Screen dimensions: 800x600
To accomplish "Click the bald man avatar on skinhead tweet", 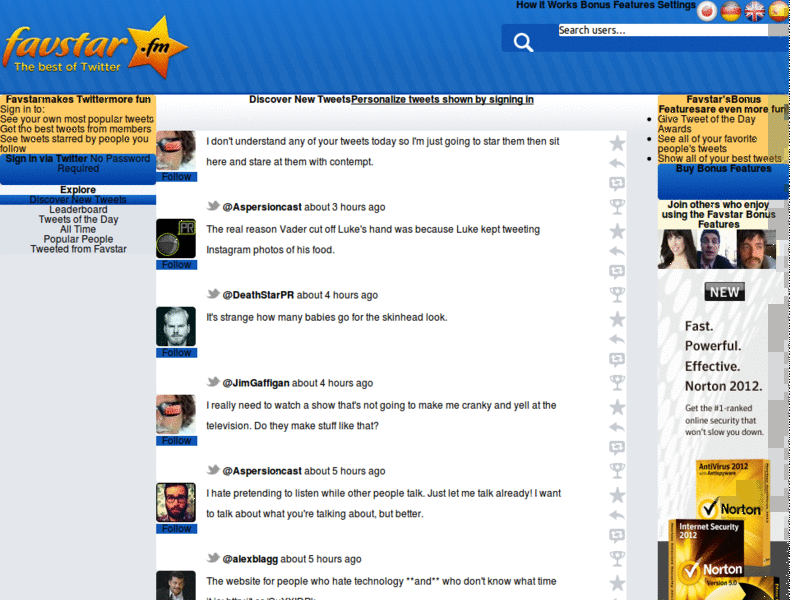I will click(x=176, y=327).
